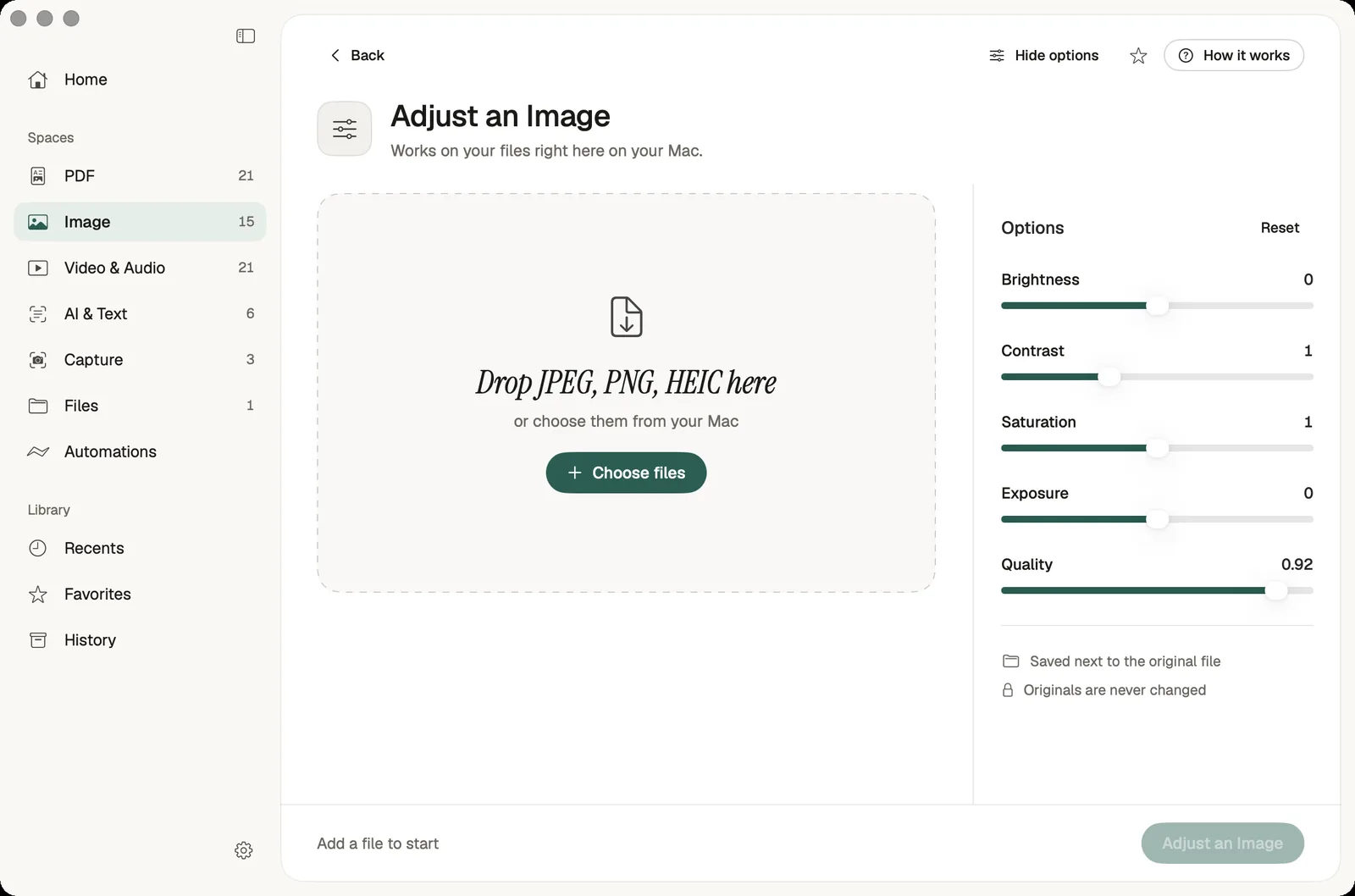This screenshot has height=896, width=1355.
Task: Open History in Library
Action: tap(140, 640)
